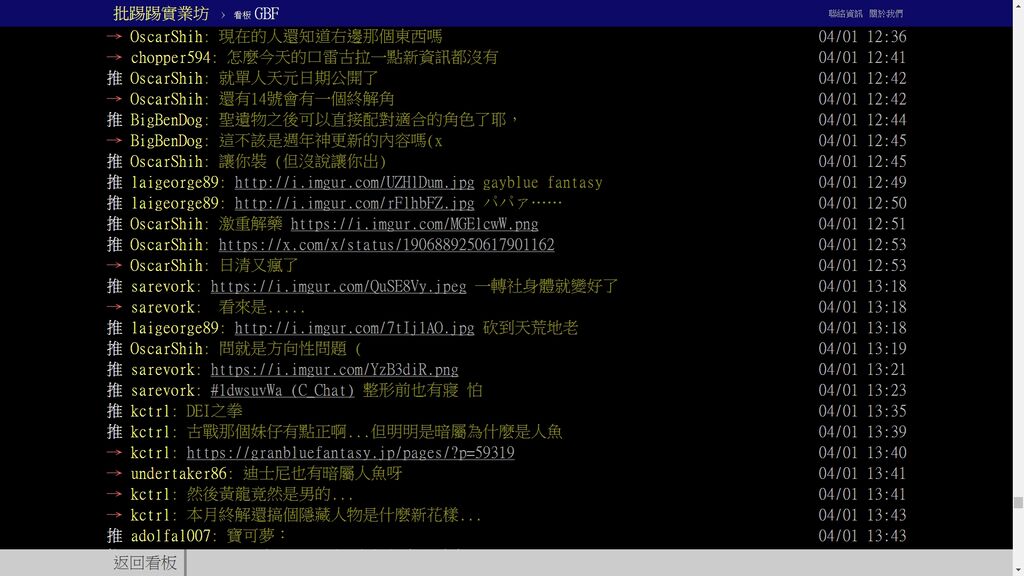Open the imgur YzB3diR.png link
Screen dimensions: 1024x576
(x=334, y=370)
